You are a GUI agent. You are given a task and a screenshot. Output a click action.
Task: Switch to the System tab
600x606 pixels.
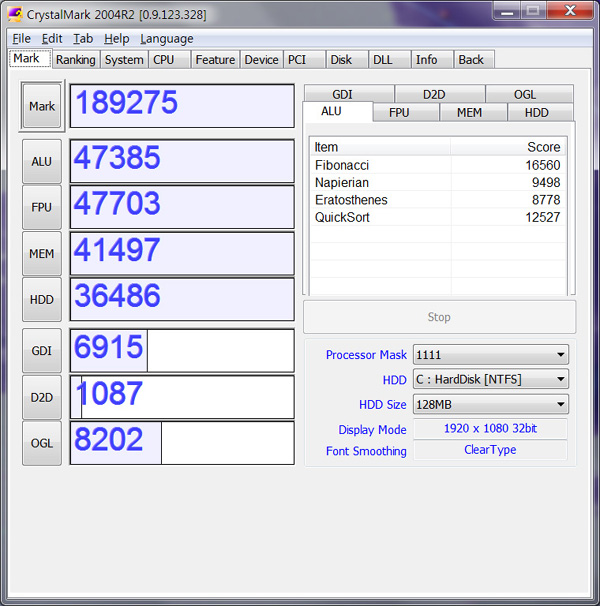(x=124, y=60)
